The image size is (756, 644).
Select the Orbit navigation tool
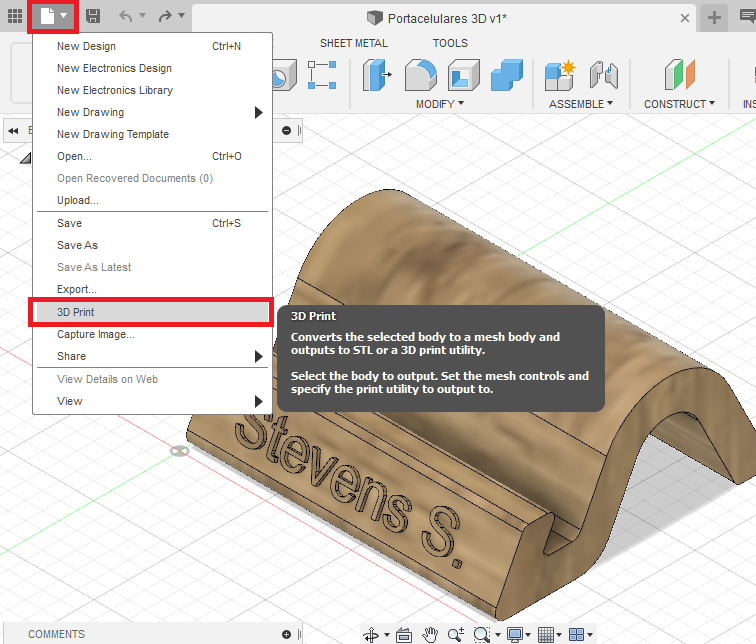click(x=371, y=635)
